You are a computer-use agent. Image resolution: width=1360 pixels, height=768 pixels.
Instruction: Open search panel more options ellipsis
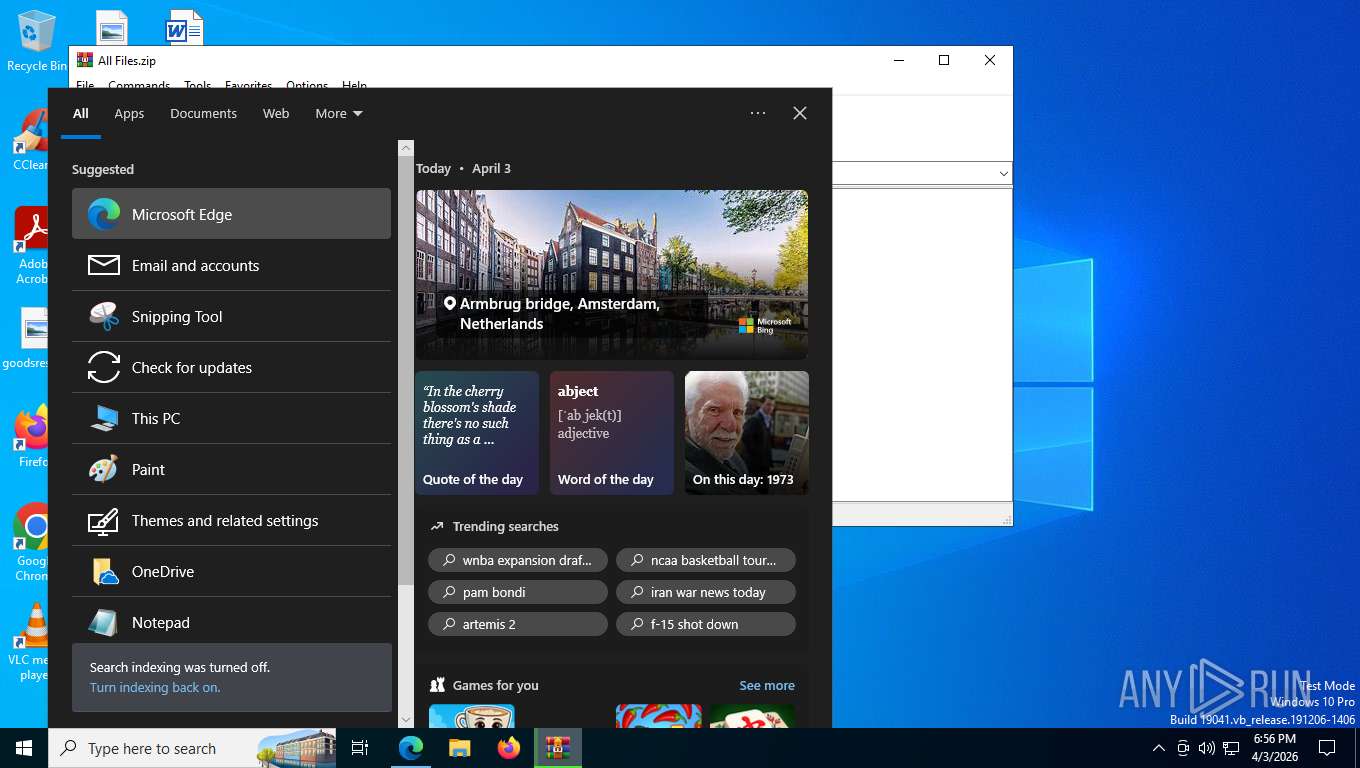pyautogui.click(x=758, y=113)
